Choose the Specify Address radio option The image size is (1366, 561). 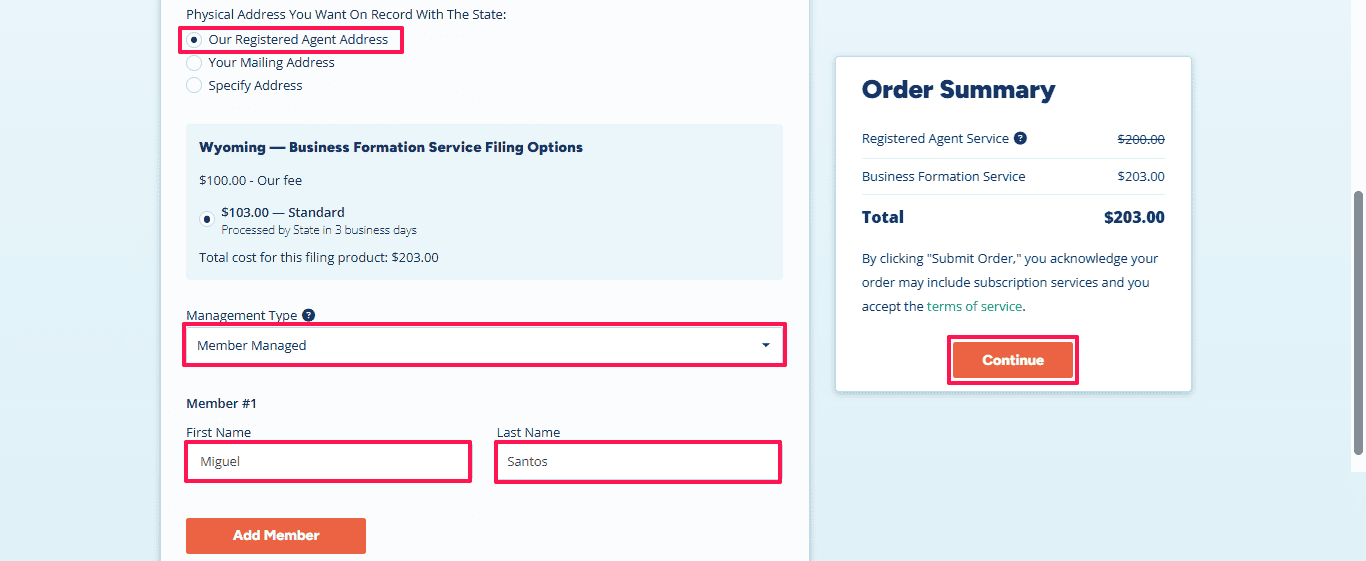pos(194,86)
